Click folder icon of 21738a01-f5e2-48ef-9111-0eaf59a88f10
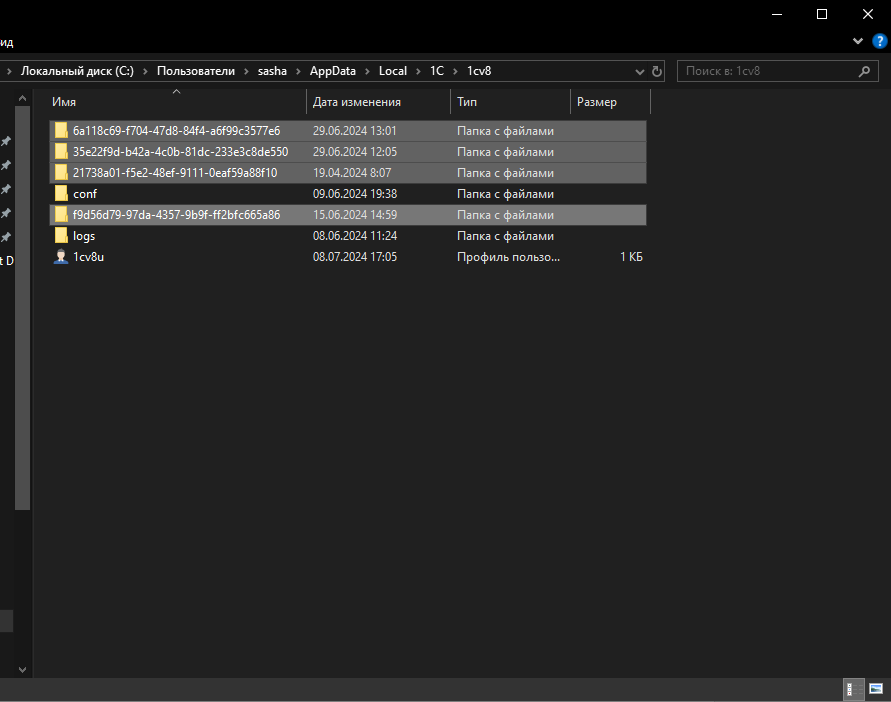 pos(61,173)
